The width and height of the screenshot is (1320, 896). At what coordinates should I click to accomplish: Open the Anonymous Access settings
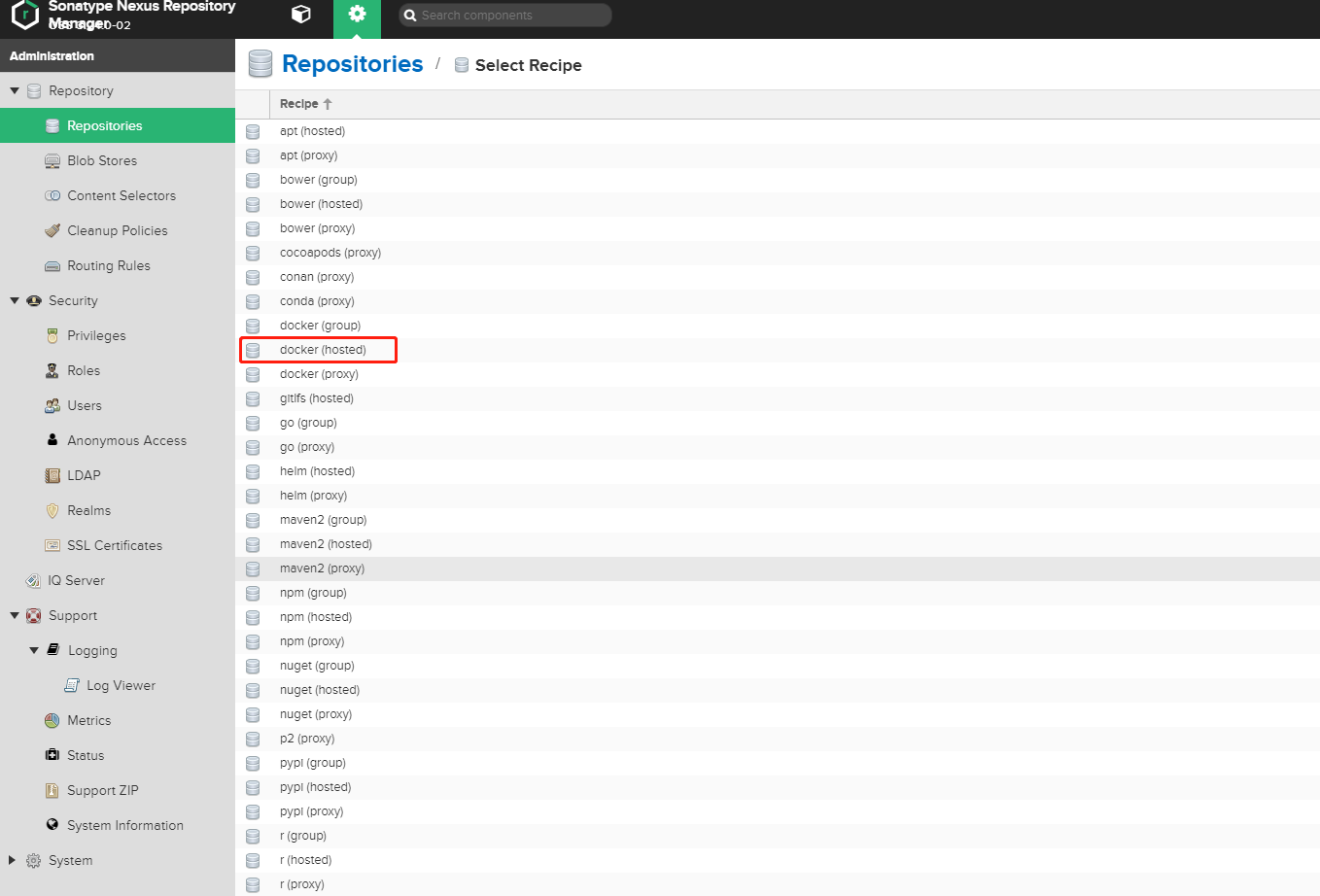(126, 440)
